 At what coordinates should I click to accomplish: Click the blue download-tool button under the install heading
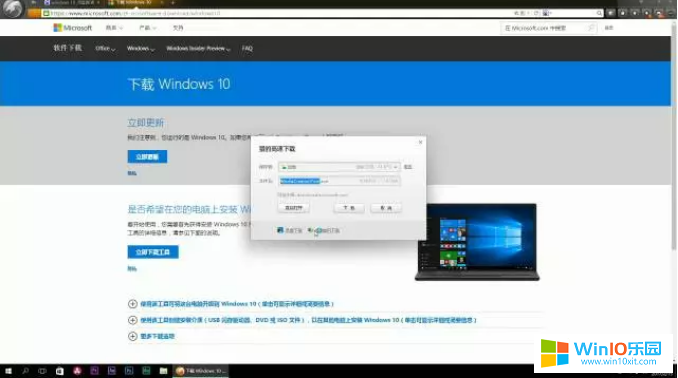click(153, 252)
